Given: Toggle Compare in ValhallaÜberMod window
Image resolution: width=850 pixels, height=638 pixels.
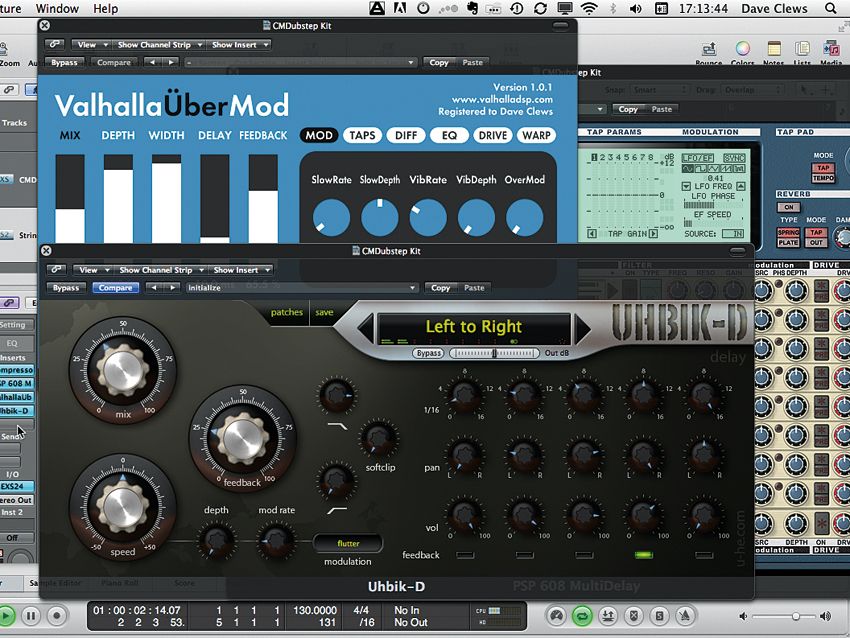Looking at the screenshot, I should coord(114,62).
